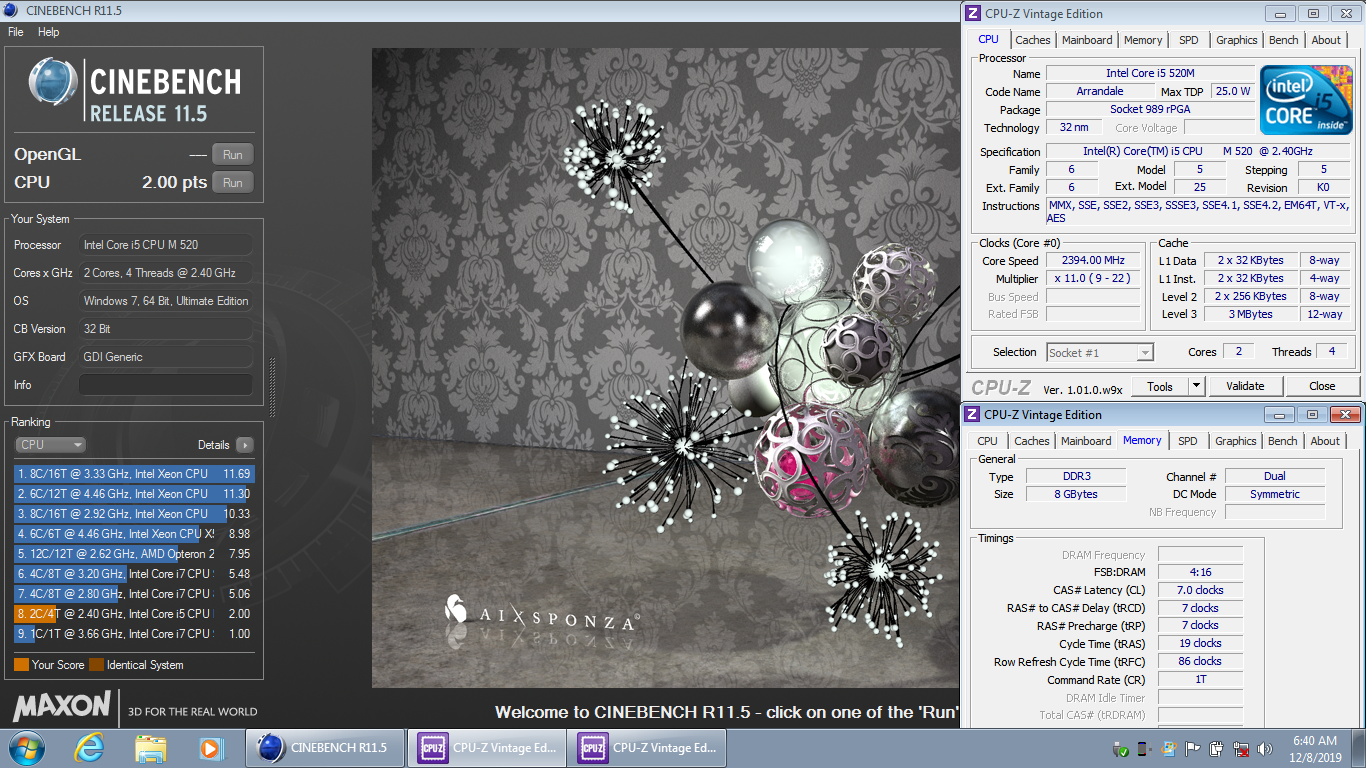
Task: Switch to SPD tab in the CPU-Z window showing the Memory tab
Action: coord(1187,441)
